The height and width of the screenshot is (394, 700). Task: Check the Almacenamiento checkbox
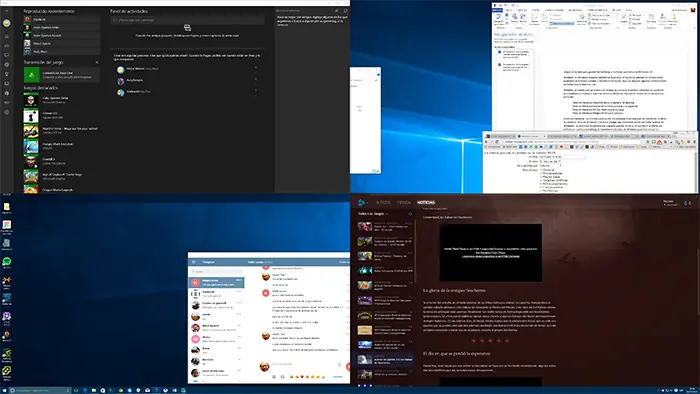541,184
